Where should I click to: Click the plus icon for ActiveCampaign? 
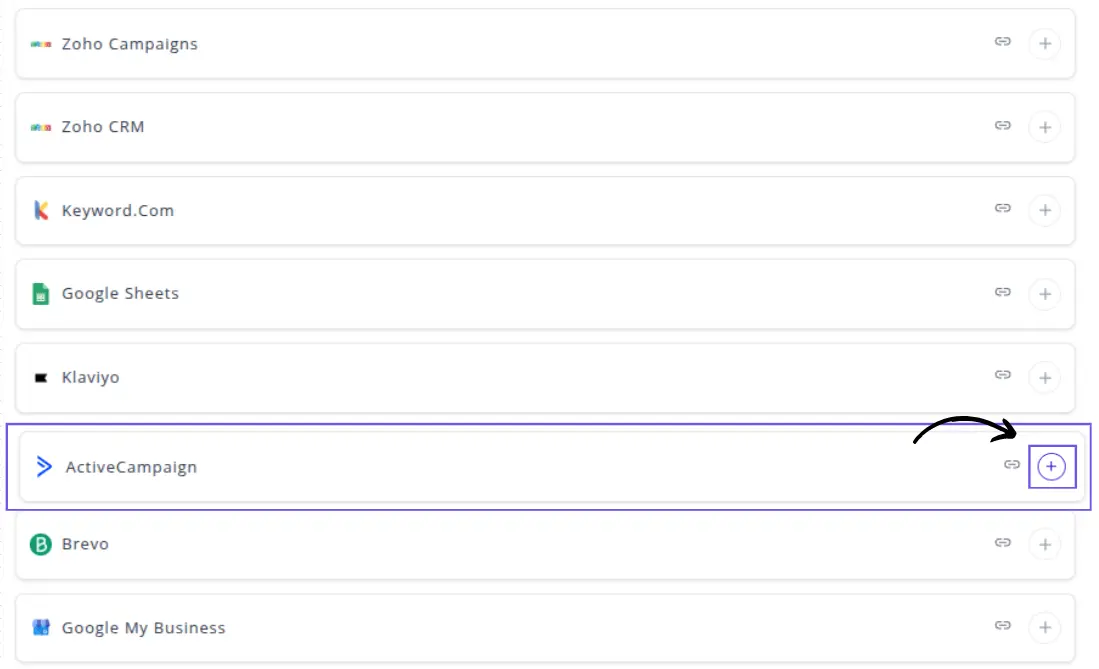[x=1051, y=467]
